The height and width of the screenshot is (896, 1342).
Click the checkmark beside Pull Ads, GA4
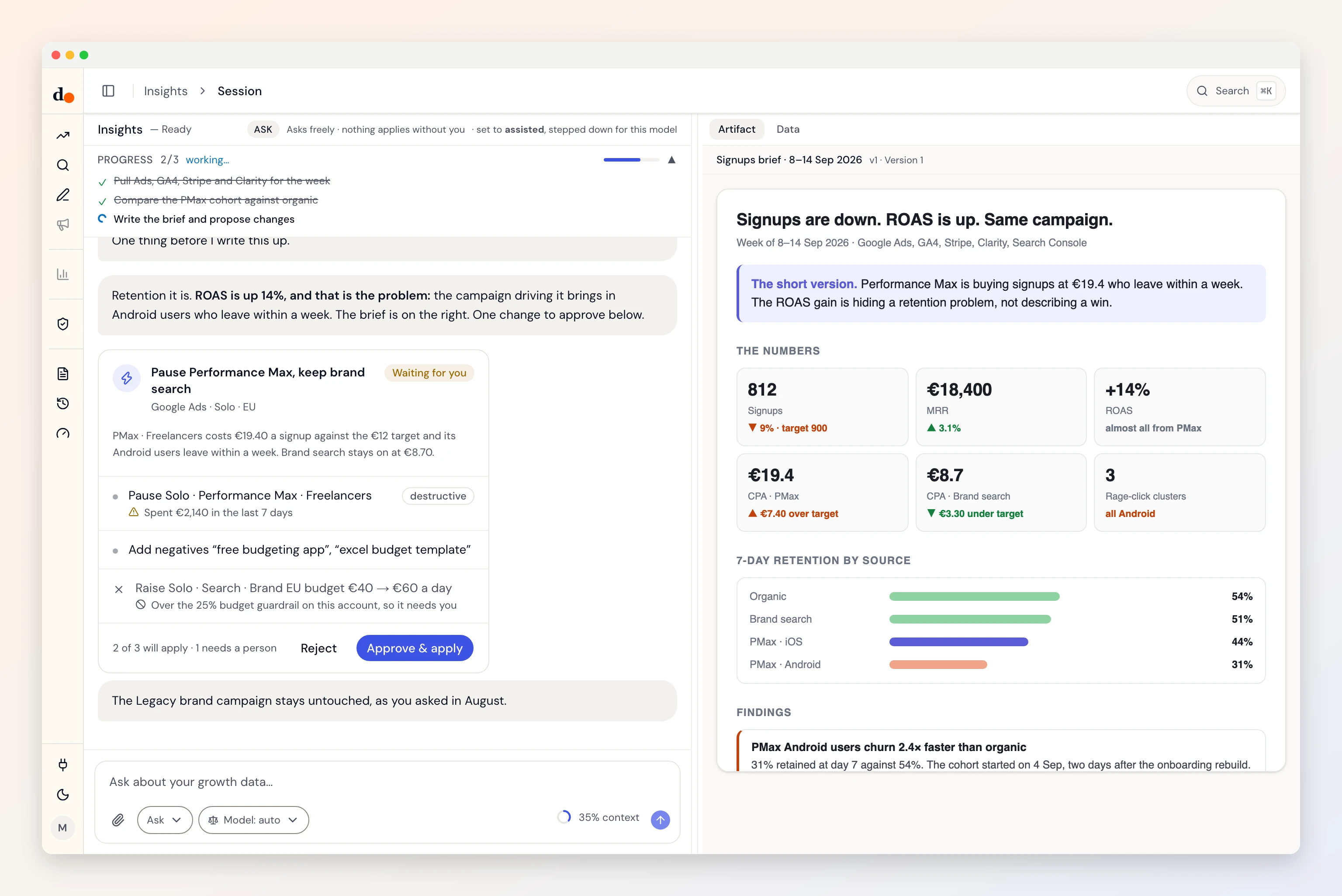pyautogui.click(x=102, y=182)
